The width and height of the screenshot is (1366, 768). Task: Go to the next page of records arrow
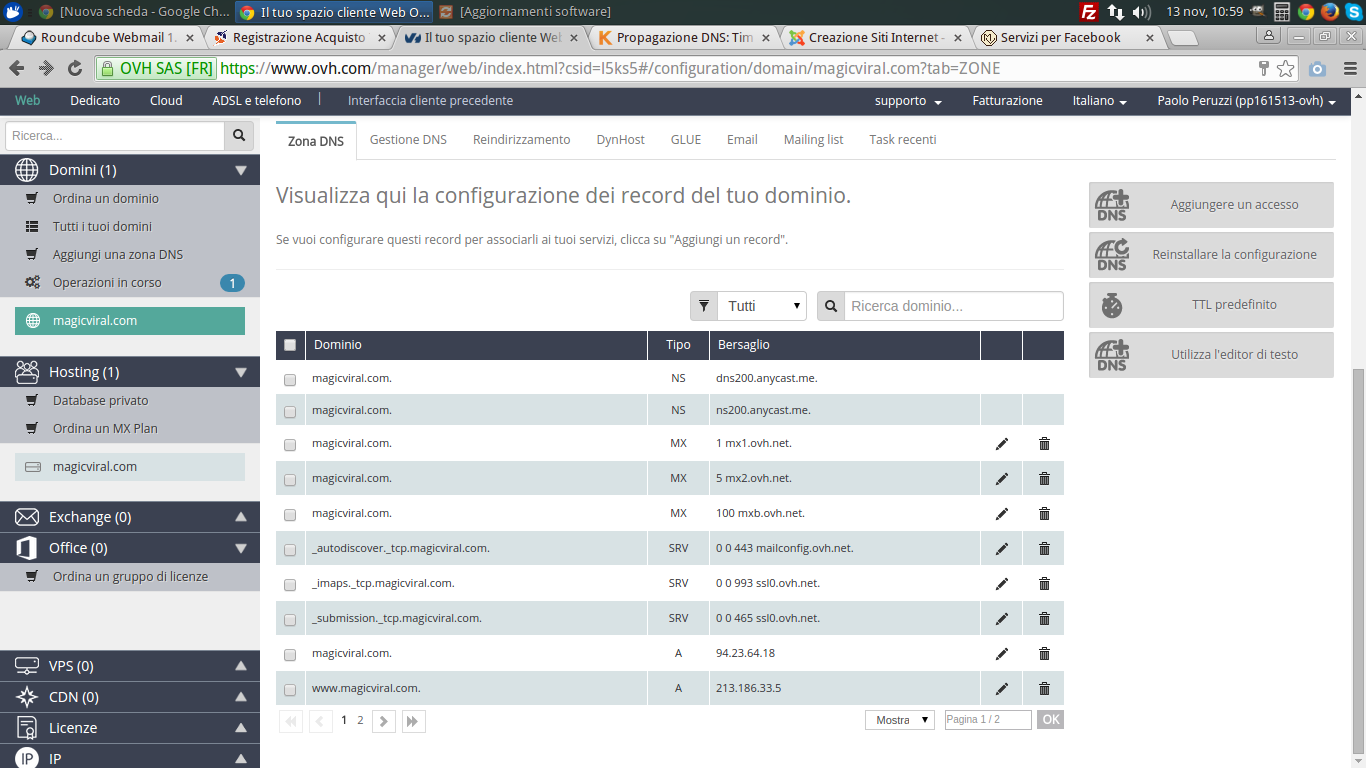point(384,721)
